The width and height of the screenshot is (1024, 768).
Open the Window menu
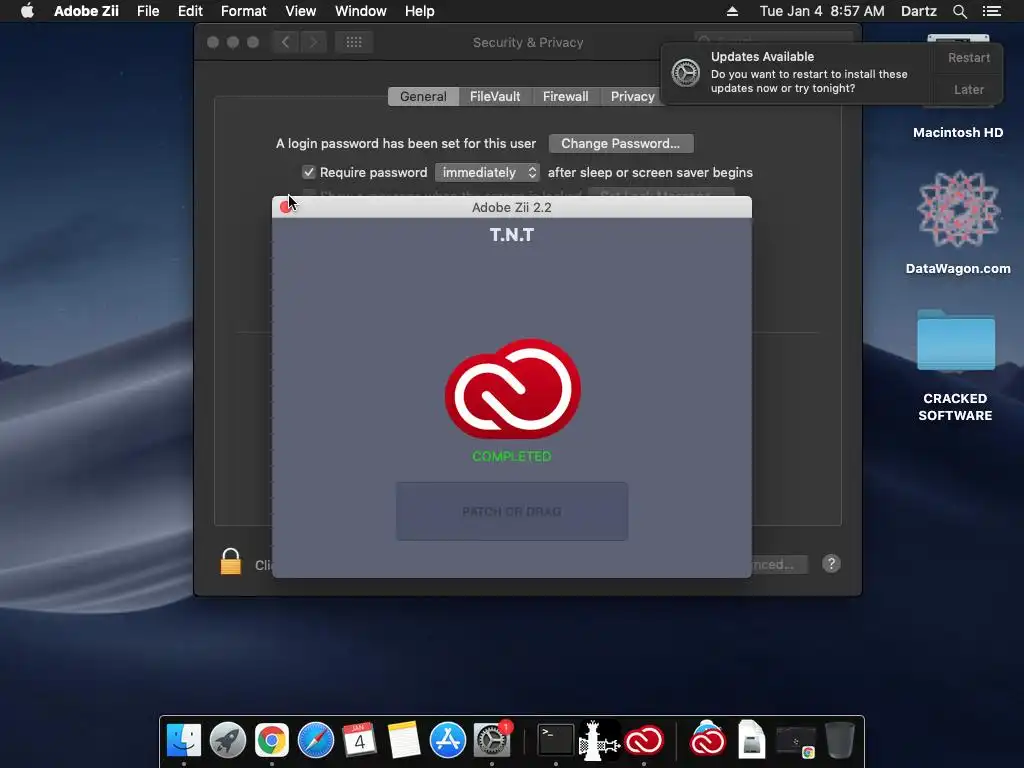click(360, 11)
